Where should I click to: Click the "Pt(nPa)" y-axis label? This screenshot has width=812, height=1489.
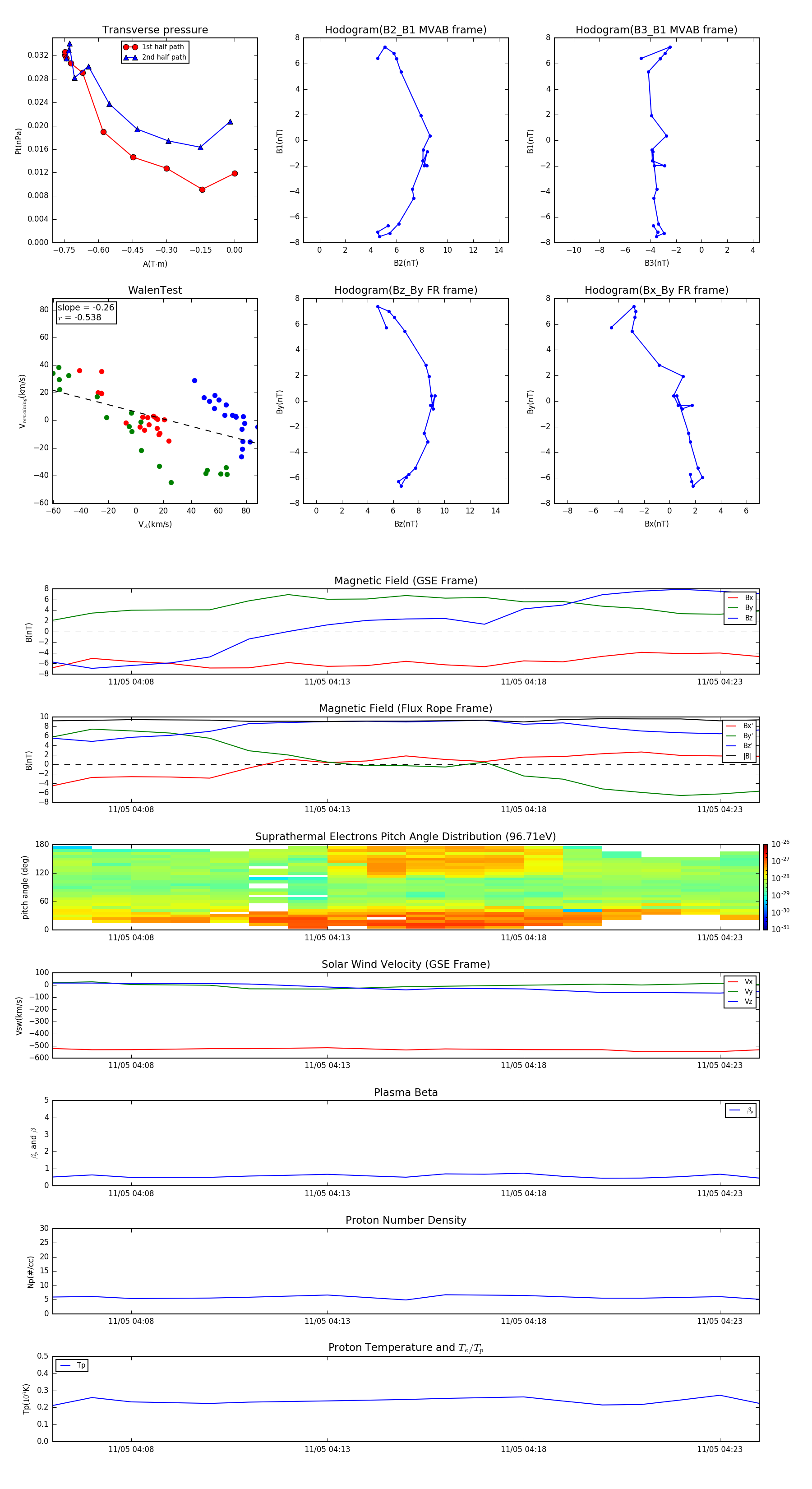[18, 140]
